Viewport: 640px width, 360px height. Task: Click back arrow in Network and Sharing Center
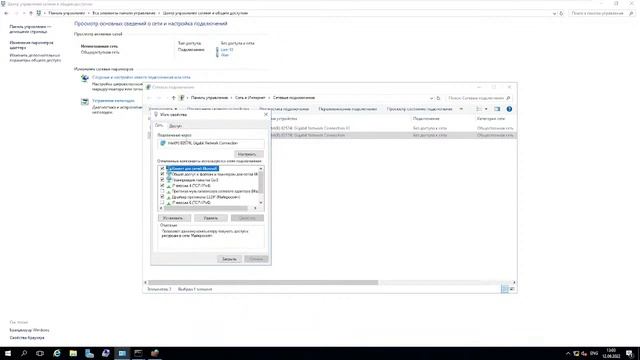[x=6, y=13]
